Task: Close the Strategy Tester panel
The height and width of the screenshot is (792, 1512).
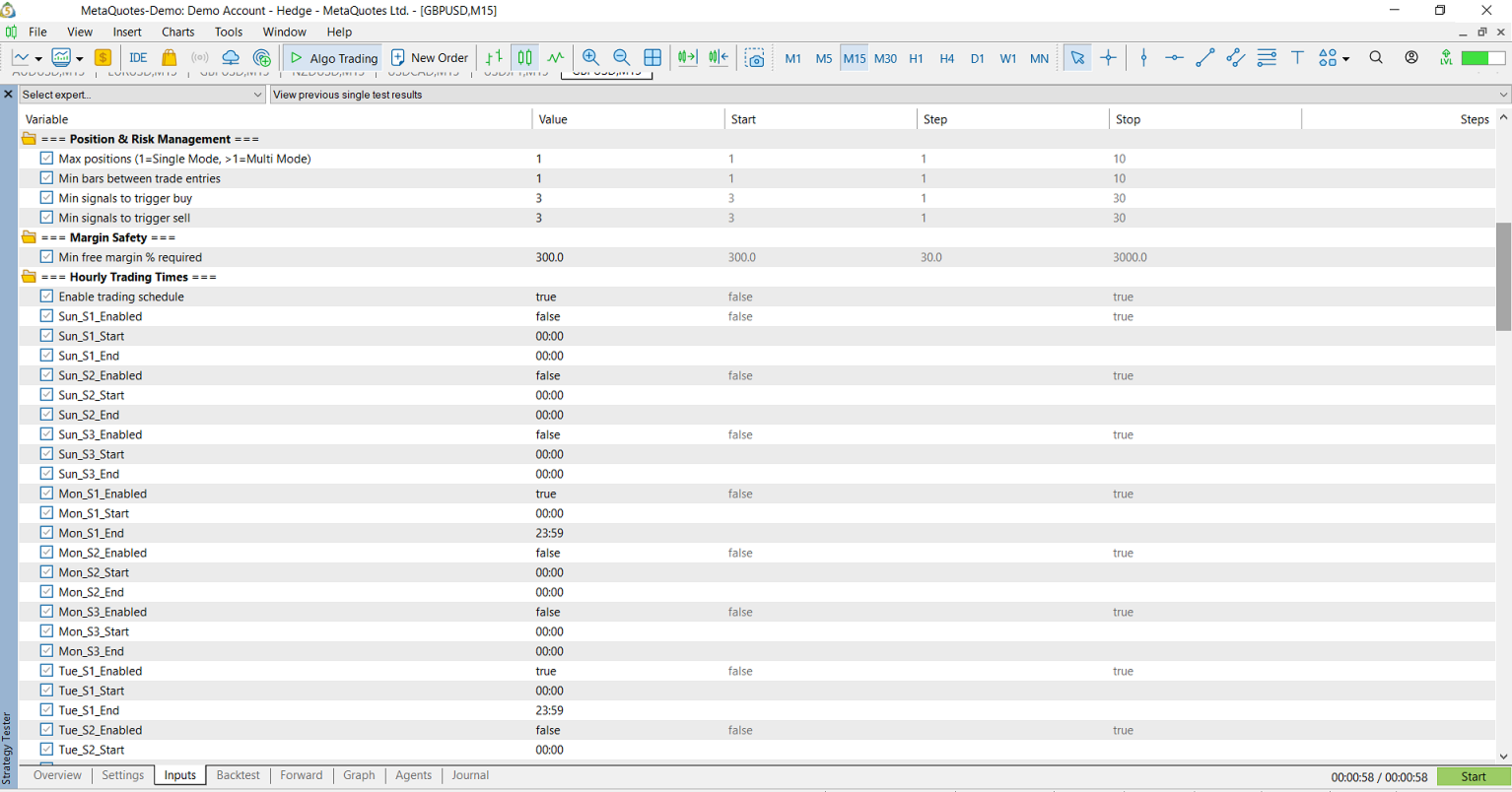Action: 8,95
